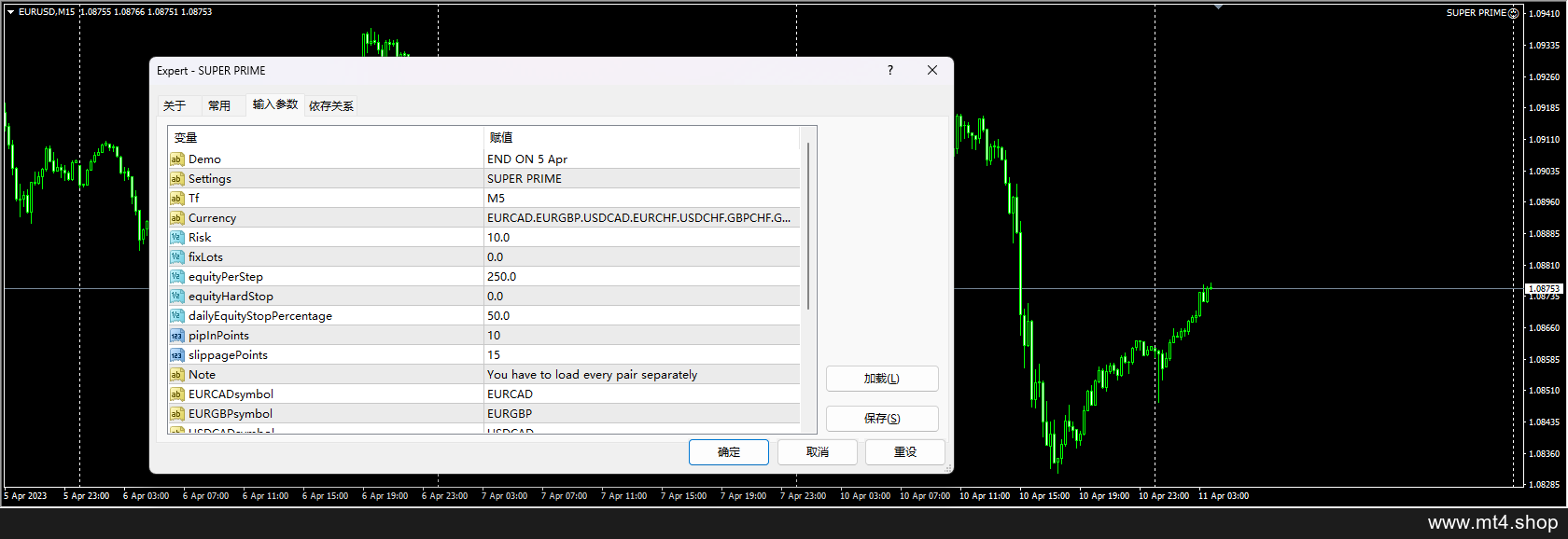Click the equityPerStep variable name
Viewport: 1568px width, 539px height.
(226, 277)
